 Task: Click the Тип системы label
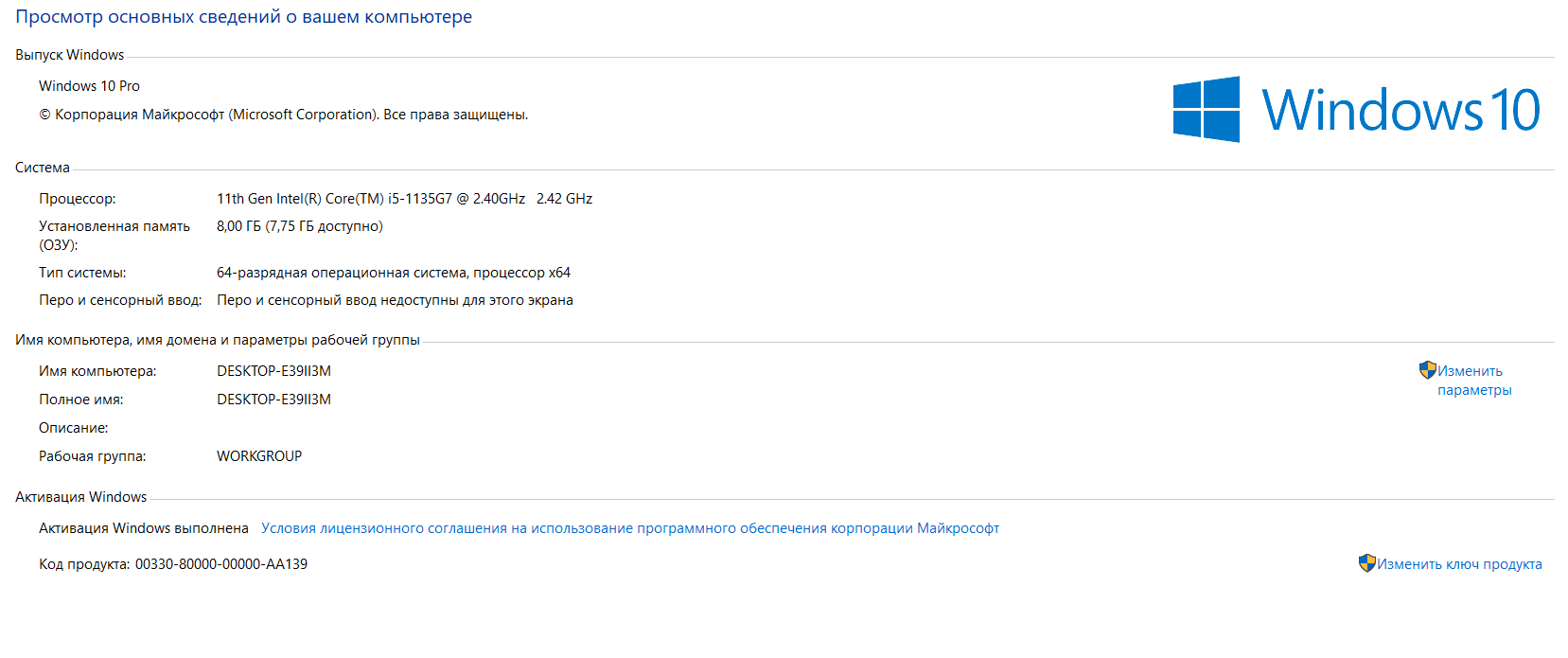(82, 273)
